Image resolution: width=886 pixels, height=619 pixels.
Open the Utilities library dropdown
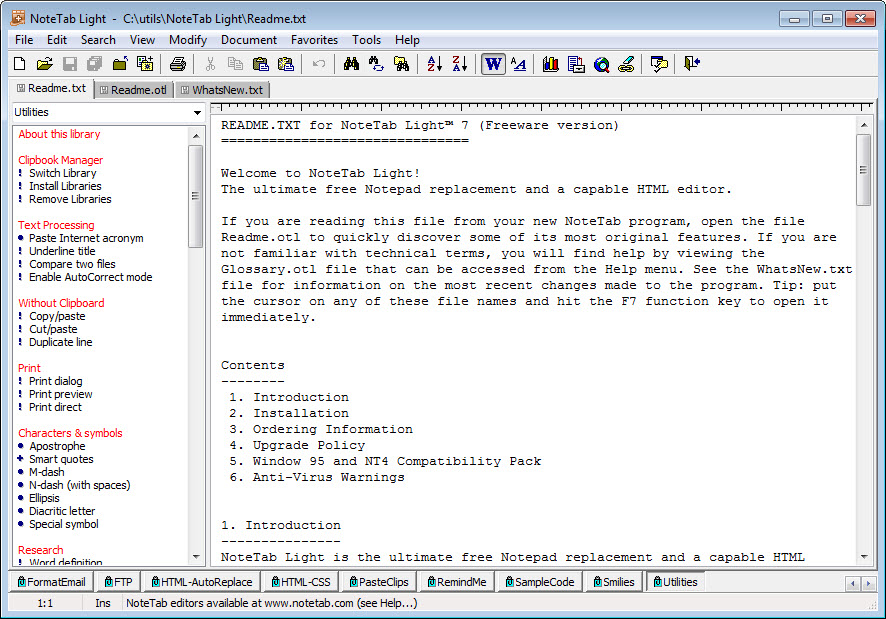click(197, 112)
